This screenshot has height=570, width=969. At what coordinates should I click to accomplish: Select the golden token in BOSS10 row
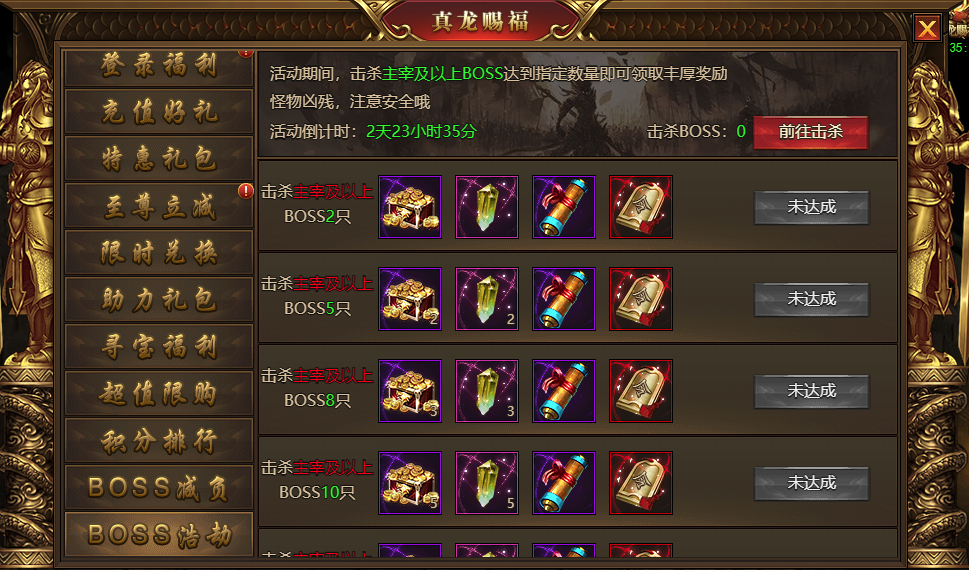click(x=641, y=483)
